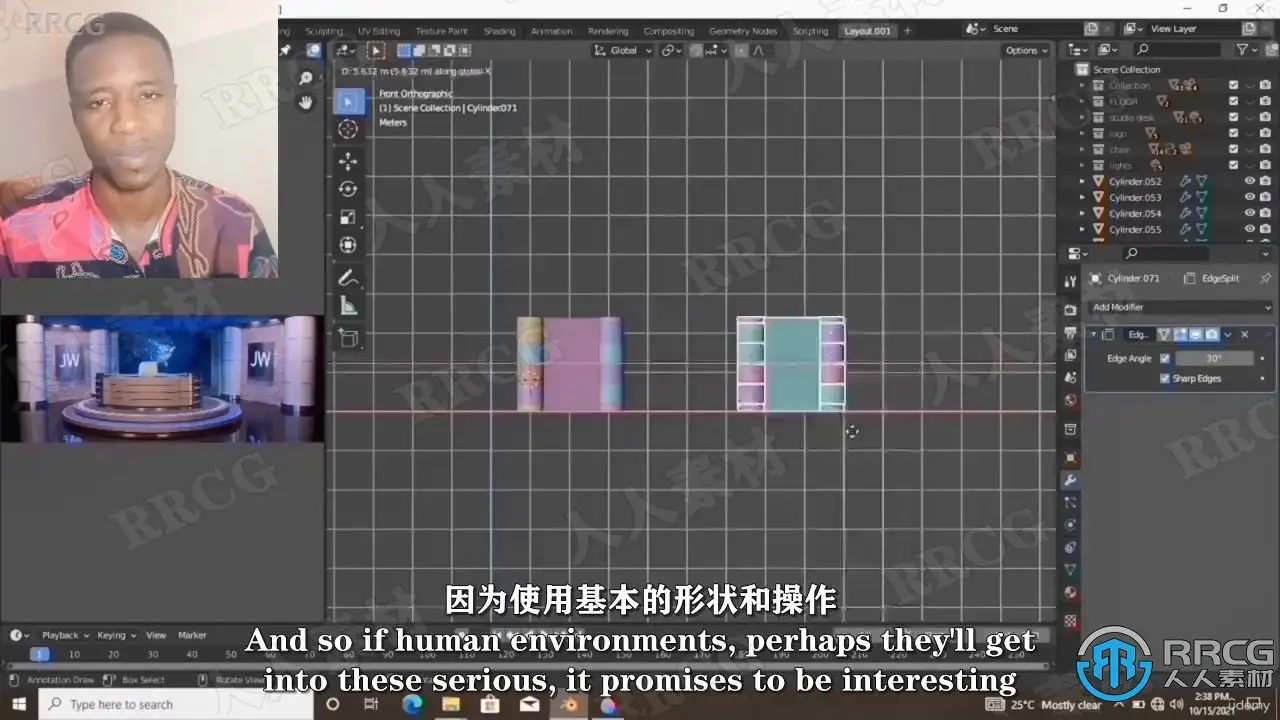Switch to the Geometry Nodes workspace tab
Image resolution: width=1280 pixels, height=720 pixels.
(x=743, y=31)
